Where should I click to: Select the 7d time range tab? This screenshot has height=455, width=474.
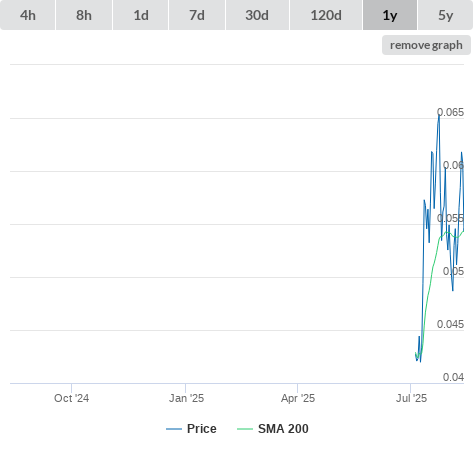[x=197, y=15]
